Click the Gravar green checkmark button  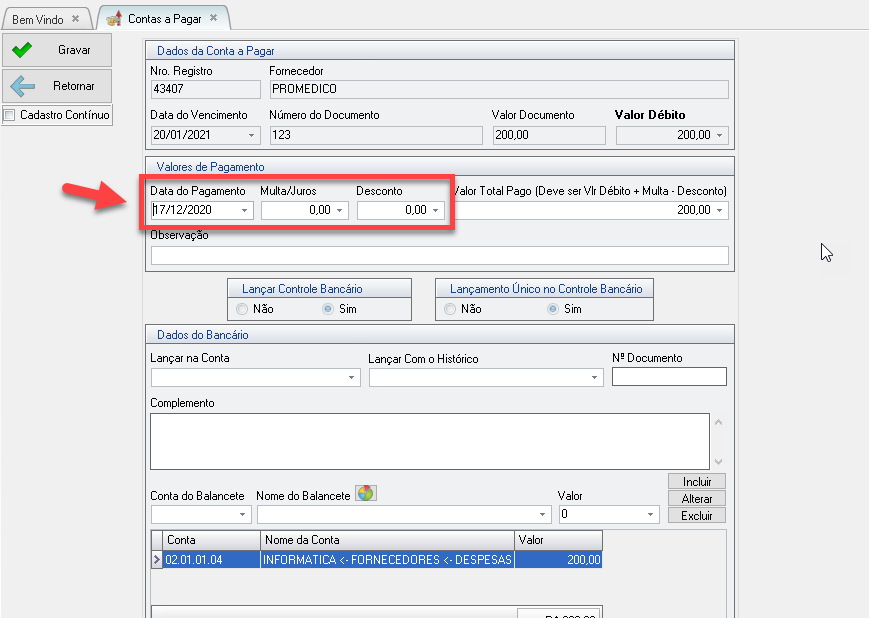(x=56, y=50)
